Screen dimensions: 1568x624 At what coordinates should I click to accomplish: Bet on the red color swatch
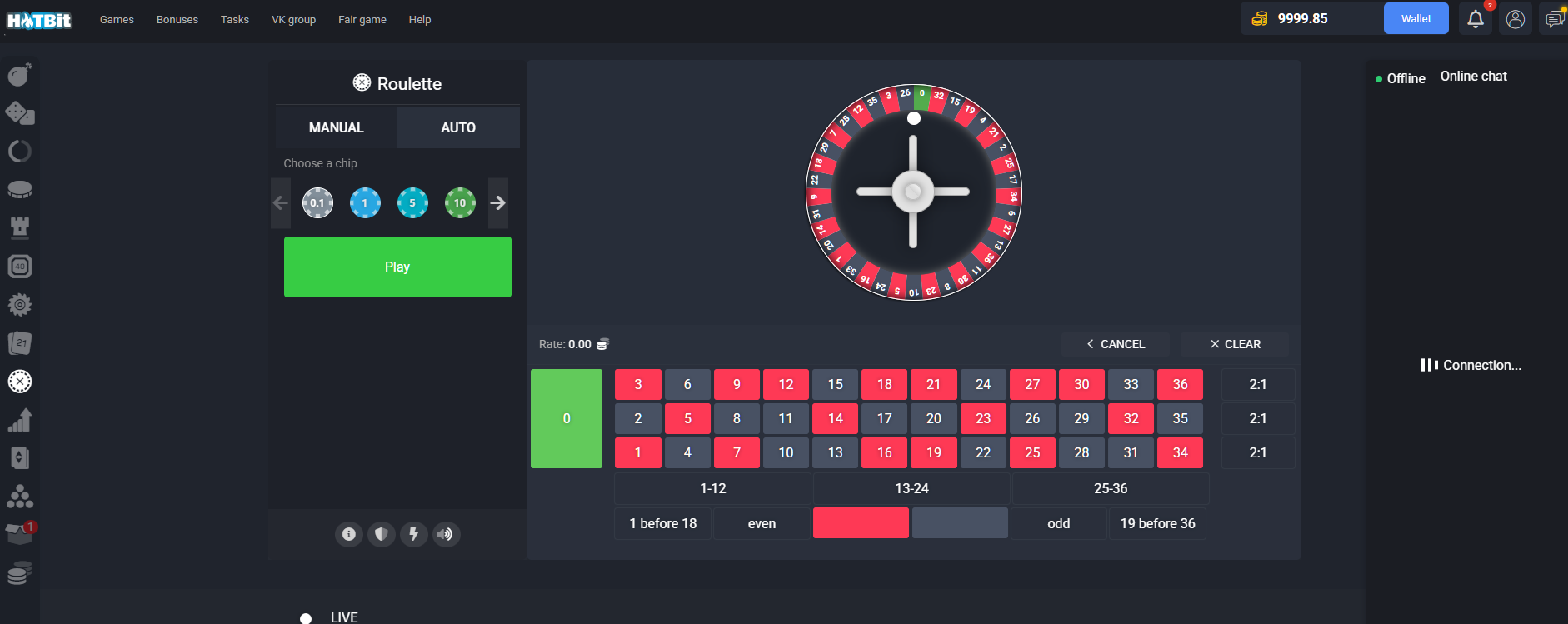coord(861,523)
